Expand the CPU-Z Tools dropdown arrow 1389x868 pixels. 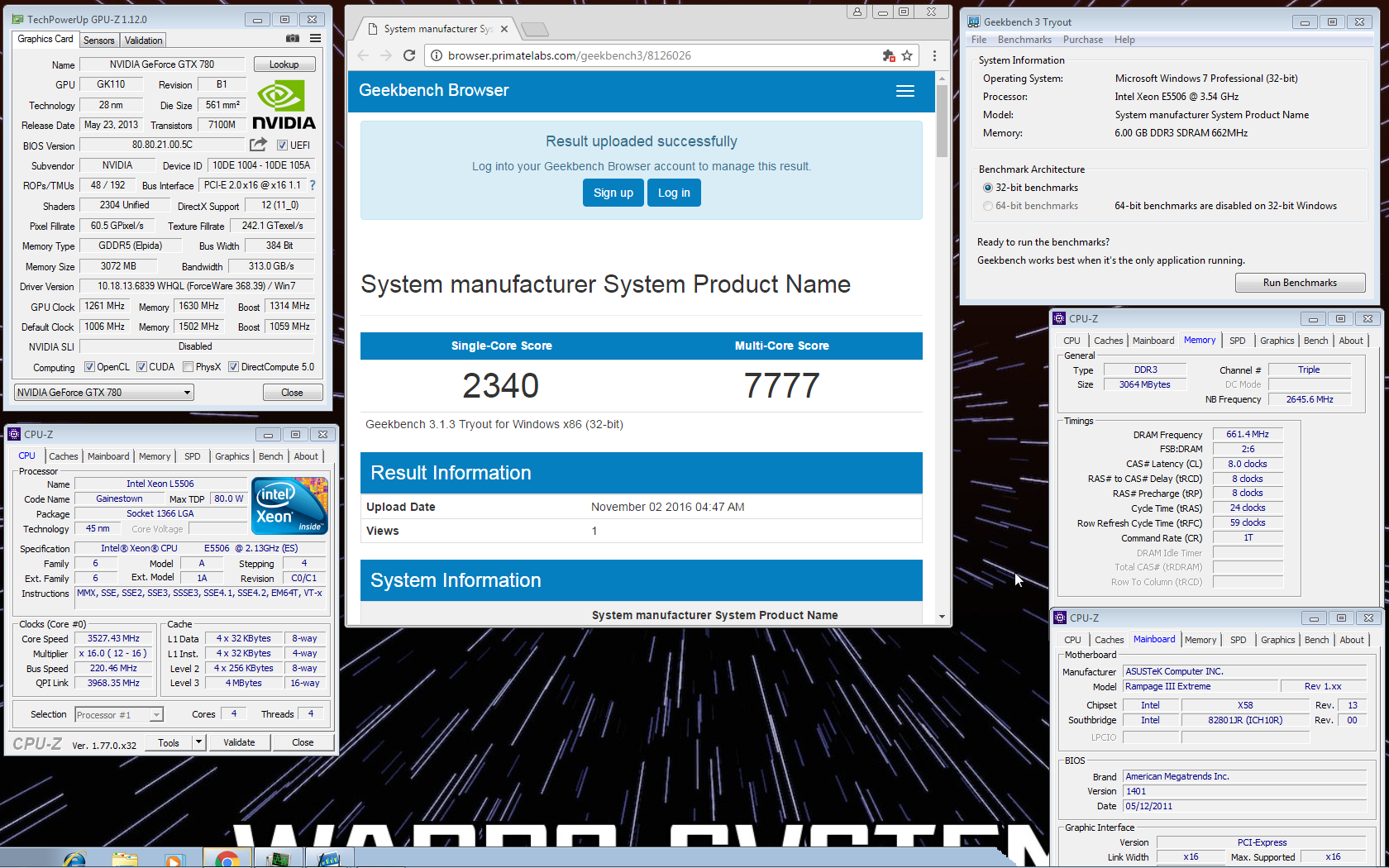tap(198, 742)
